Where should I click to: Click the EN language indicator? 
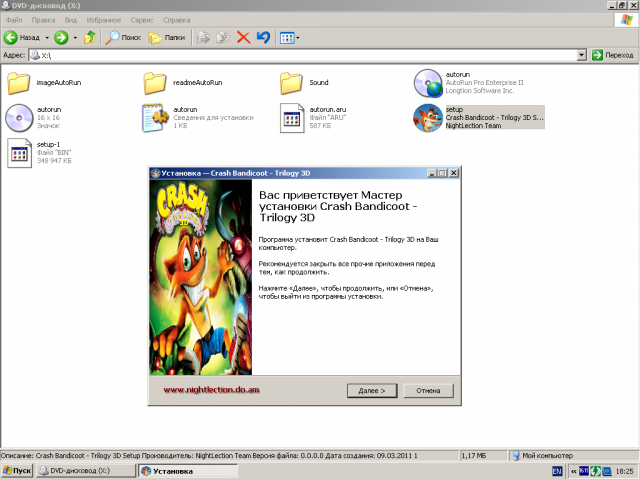557,471
